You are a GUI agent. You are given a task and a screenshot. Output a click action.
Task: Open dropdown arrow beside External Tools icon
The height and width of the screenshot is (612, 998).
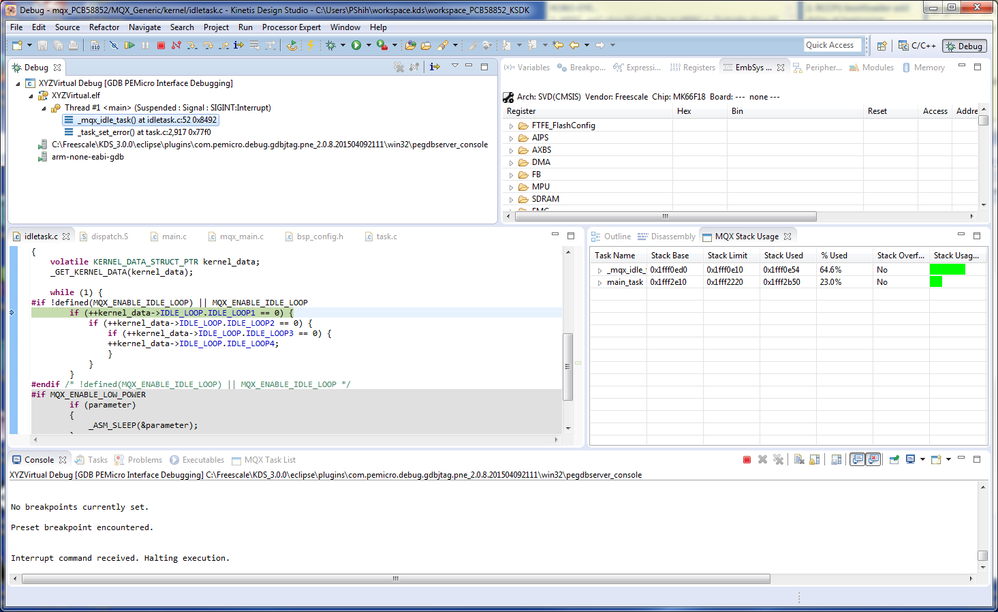point(395,45)
